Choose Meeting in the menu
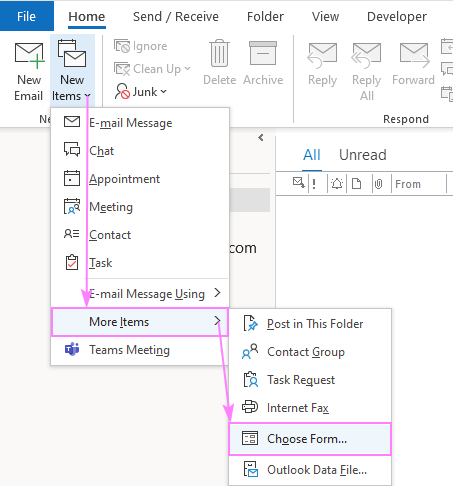 140,207
